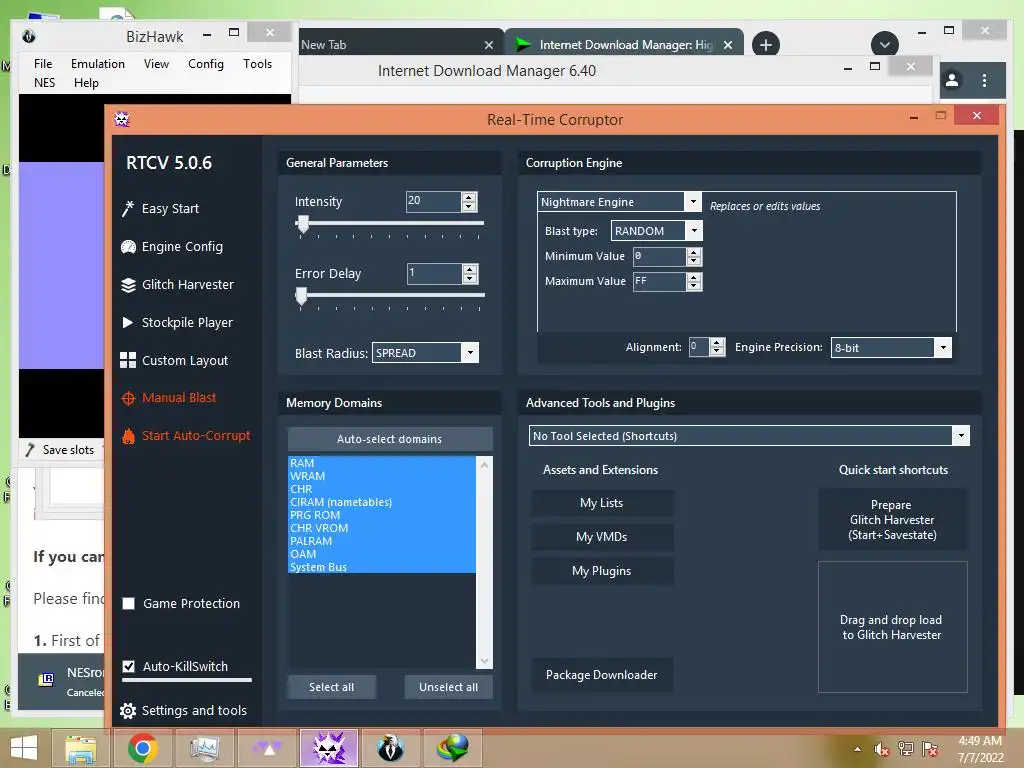Open BizHawk Help menu

(86, 82)
